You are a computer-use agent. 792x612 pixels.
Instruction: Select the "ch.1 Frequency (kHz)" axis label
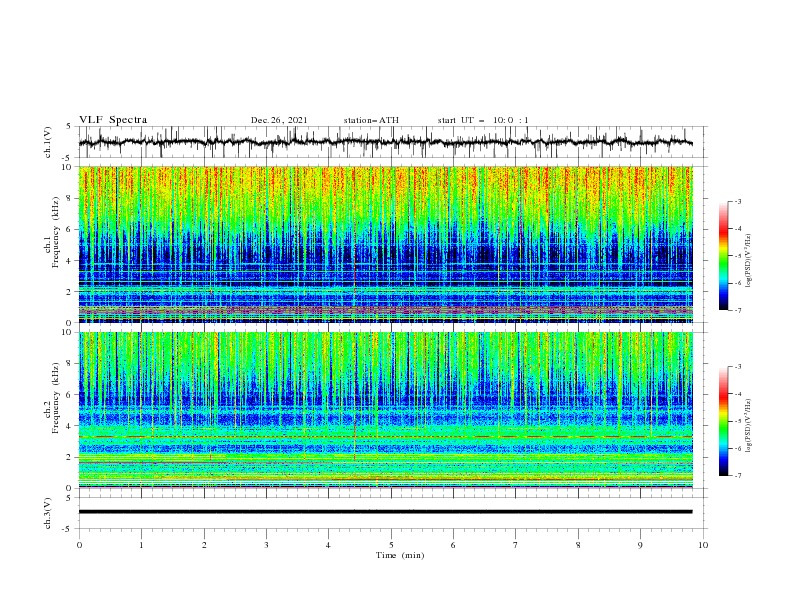tap(52, 233)
